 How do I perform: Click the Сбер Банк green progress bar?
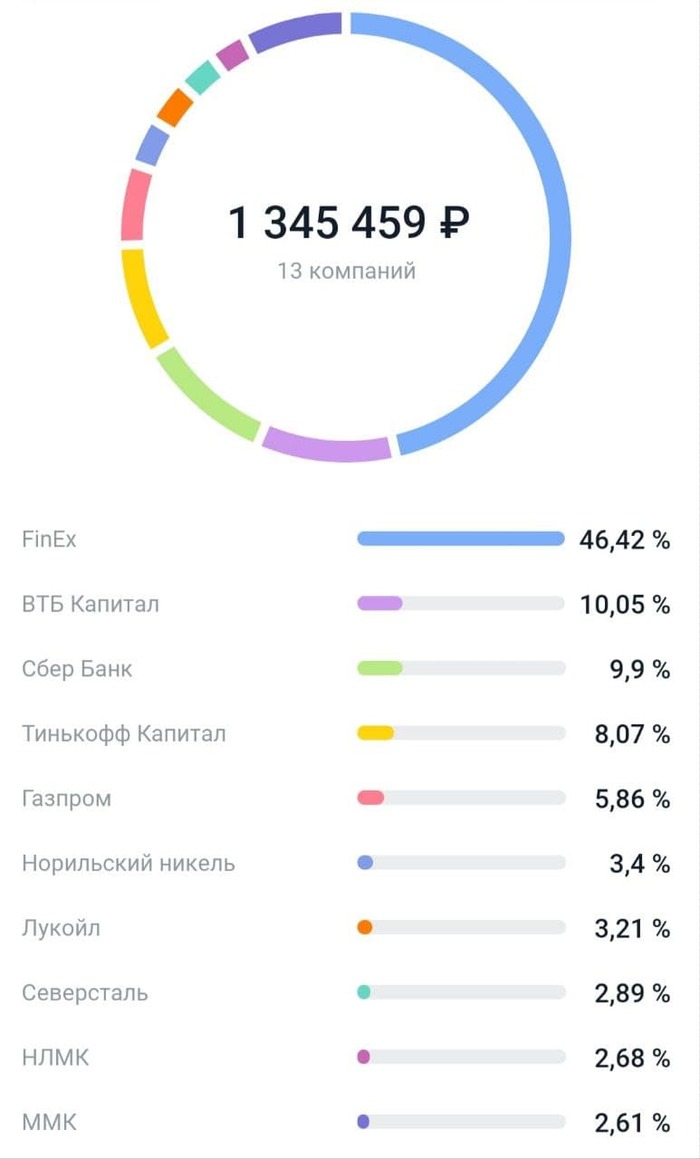point(380,668)
